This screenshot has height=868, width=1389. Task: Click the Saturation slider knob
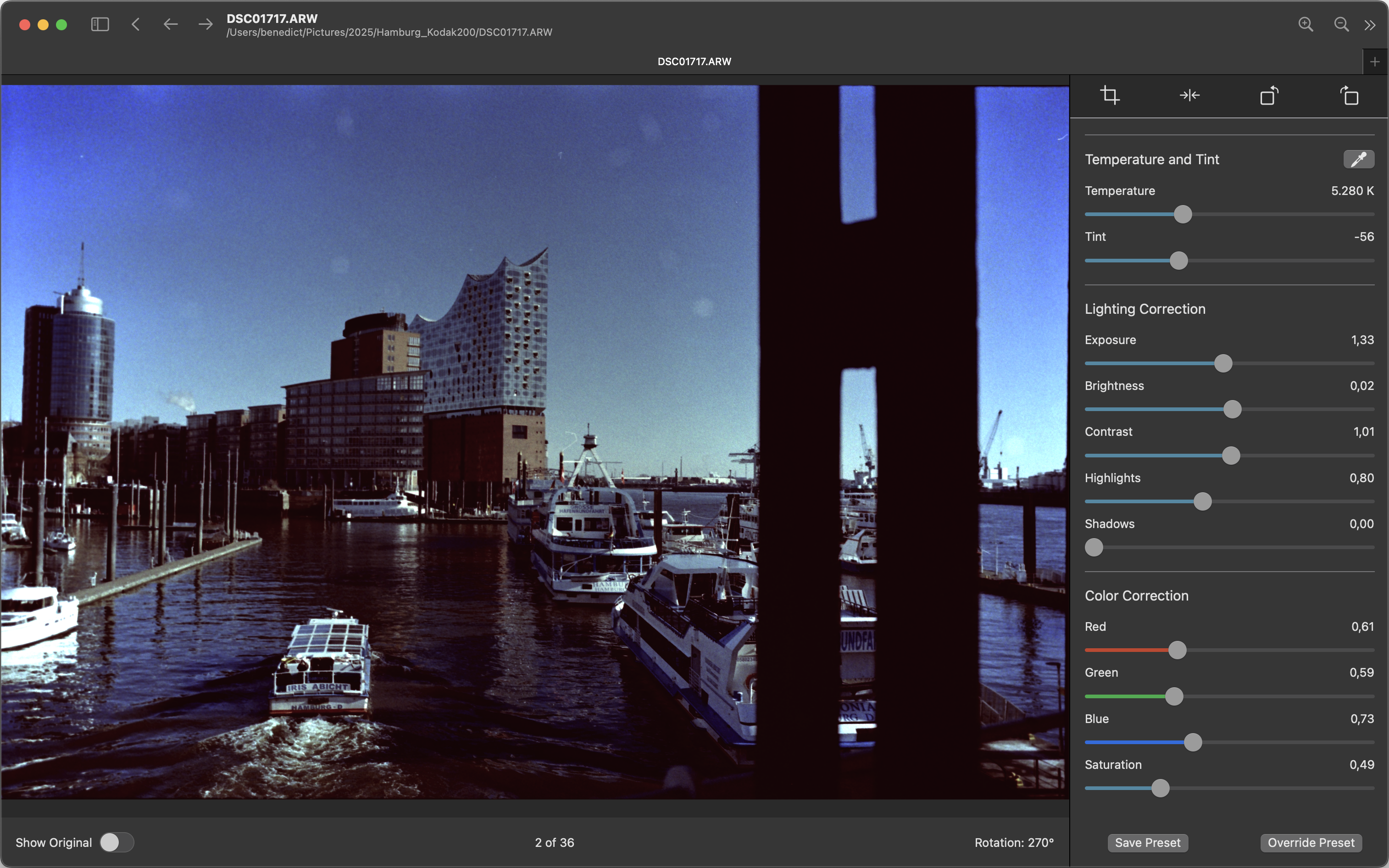pyautogui.click(x=1160, y=788)
